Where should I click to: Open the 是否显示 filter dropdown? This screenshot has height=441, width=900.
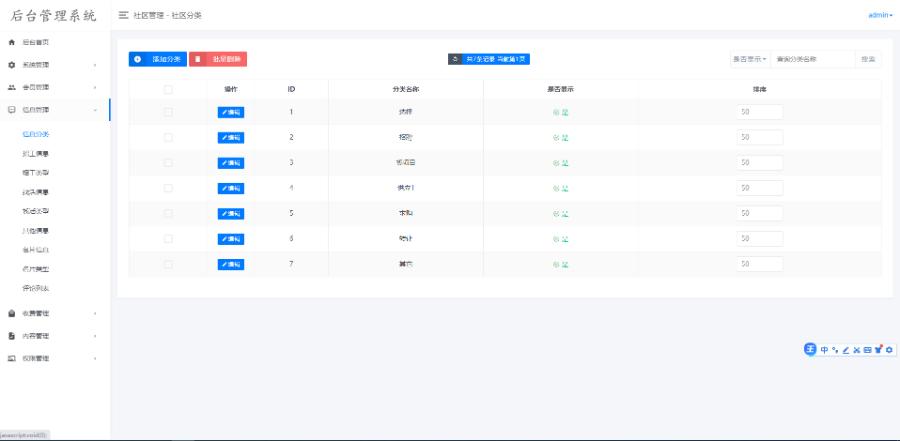749,59
